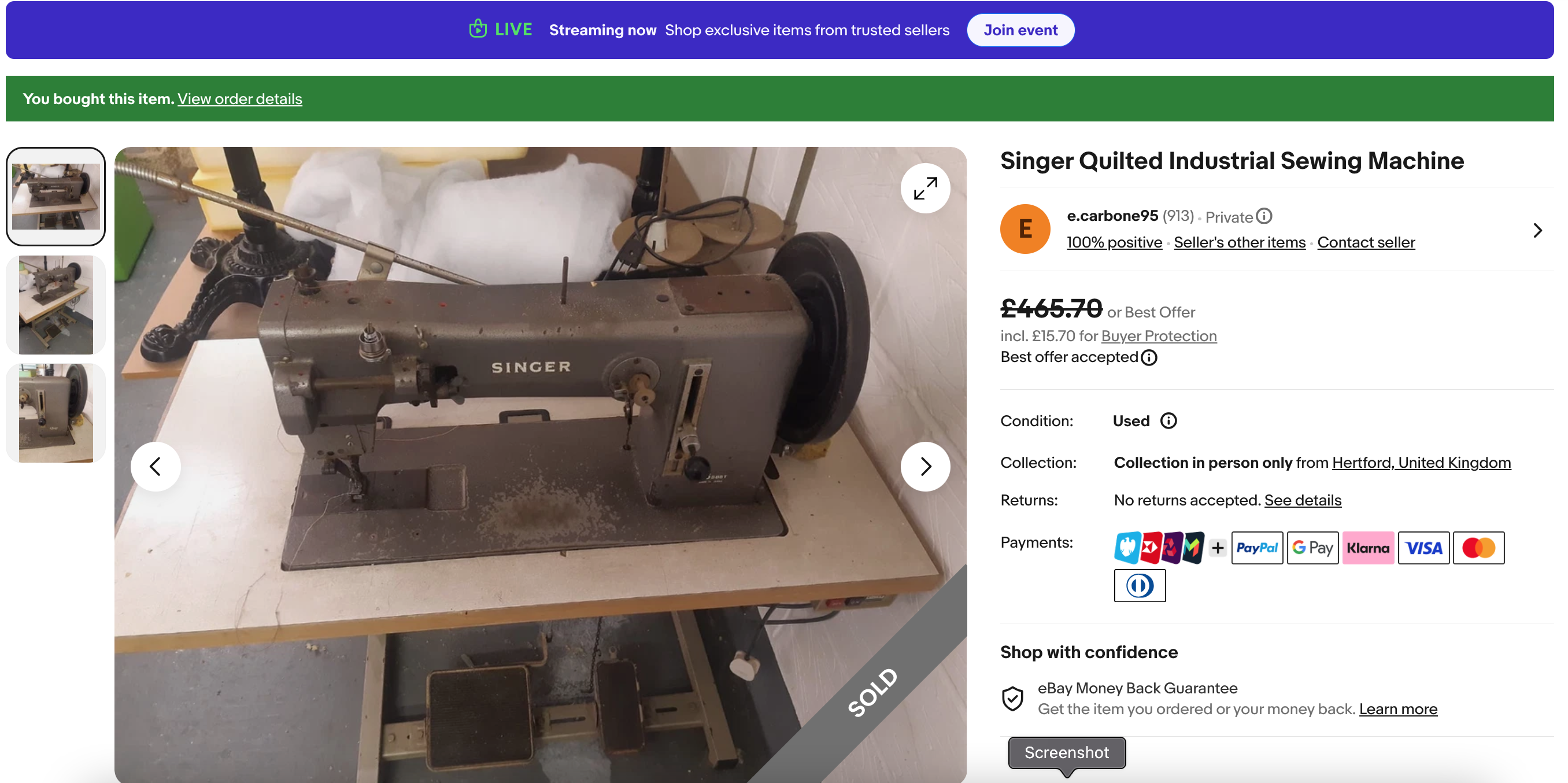Click the orange seller avatar
The width and height of the screenshot is (1568, 783).
tap(1025, 229)
